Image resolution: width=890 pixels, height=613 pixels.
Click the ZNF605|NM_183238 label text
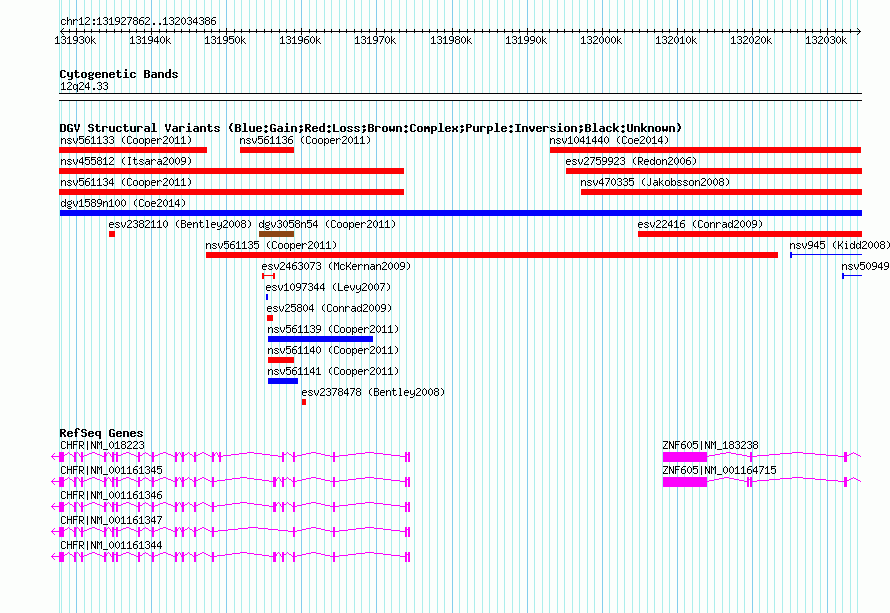(711, 446)
